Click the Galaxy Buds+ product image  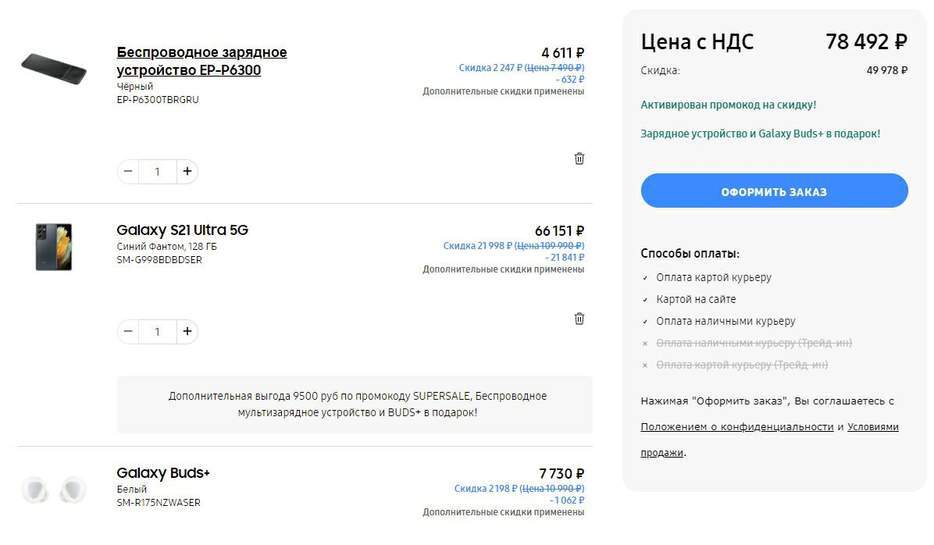coord(54,489)
